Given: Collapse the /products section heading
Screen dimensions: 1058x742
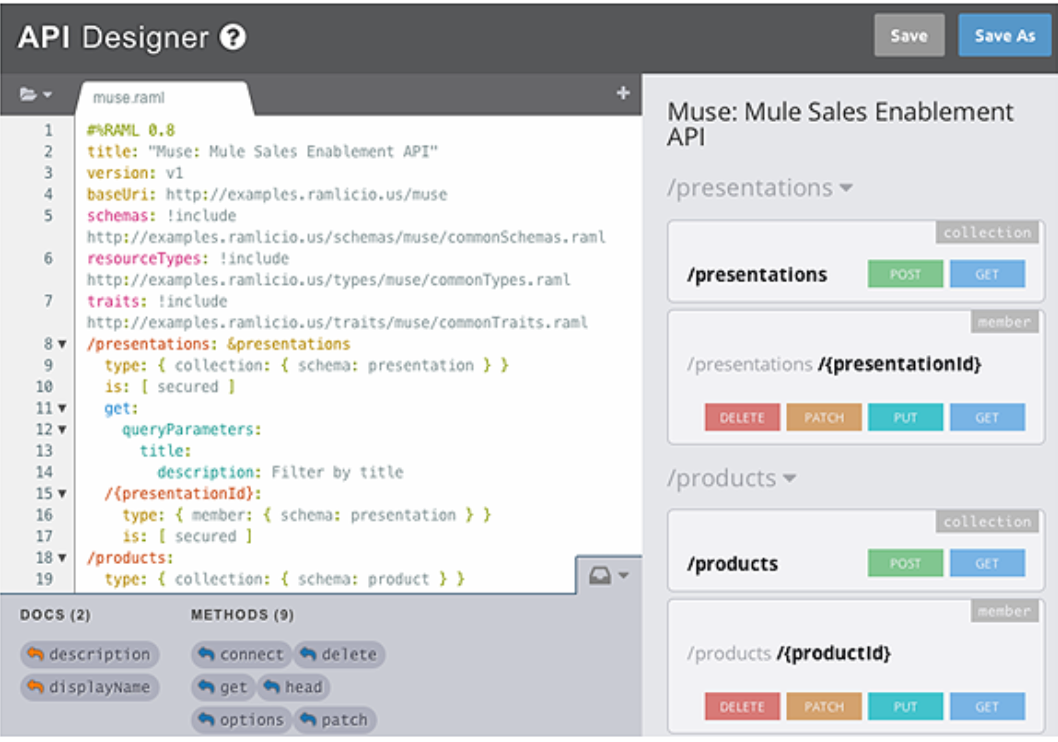Looking at the screenshot, I should click(731, 478).
